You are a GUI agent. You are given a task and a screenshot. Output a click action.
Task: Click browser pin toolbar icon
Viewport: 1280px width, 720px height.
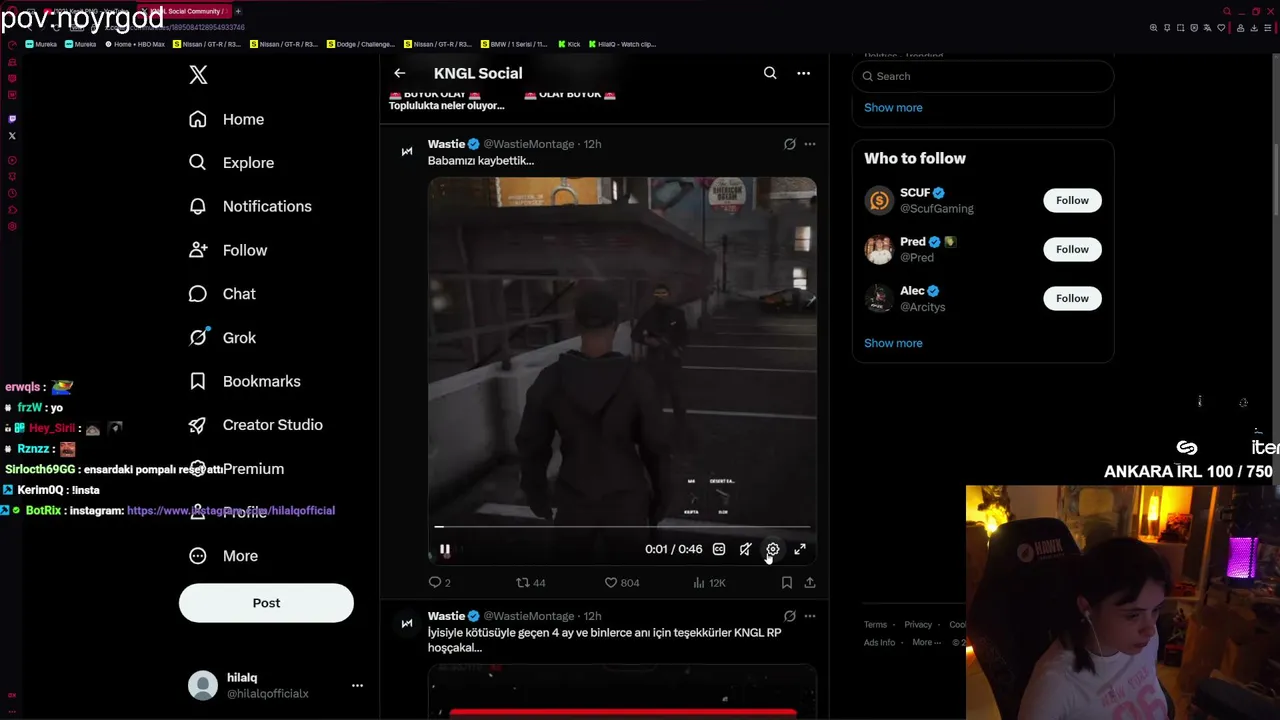click(1167, 28)
